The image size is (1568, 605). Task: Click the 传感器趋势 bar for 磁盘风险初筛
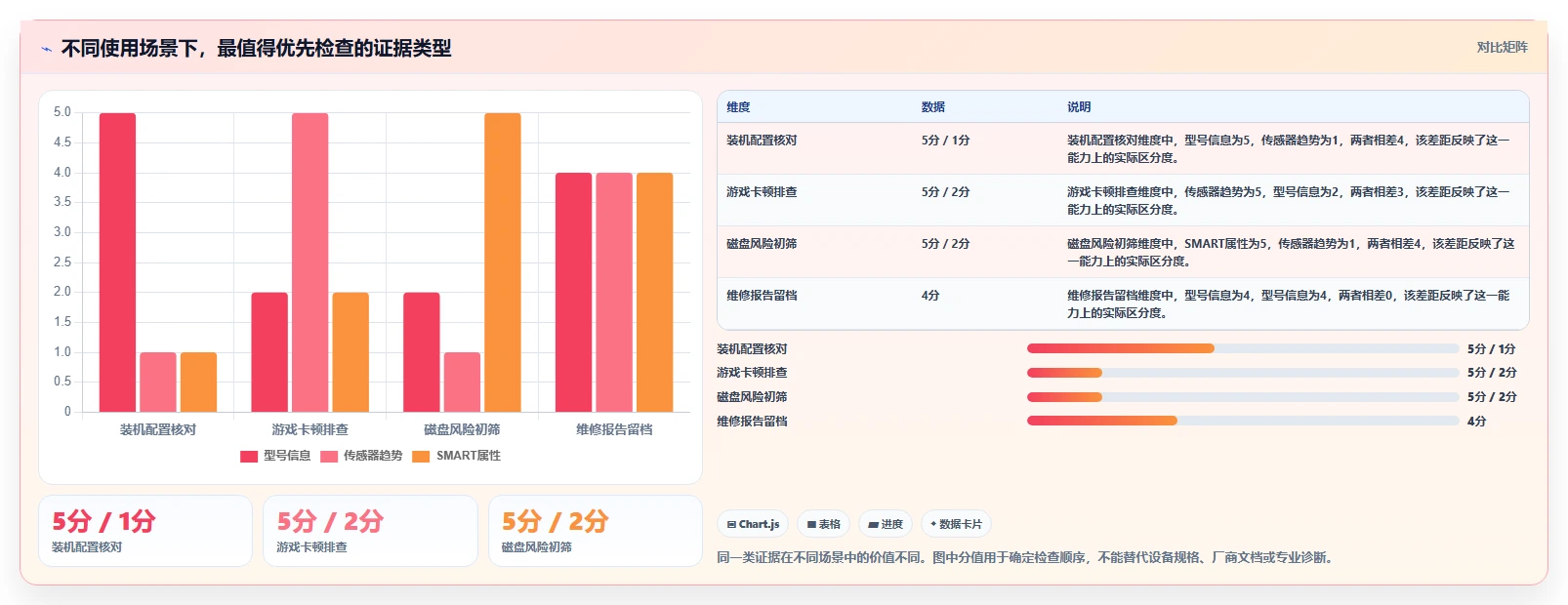[462, 382]
